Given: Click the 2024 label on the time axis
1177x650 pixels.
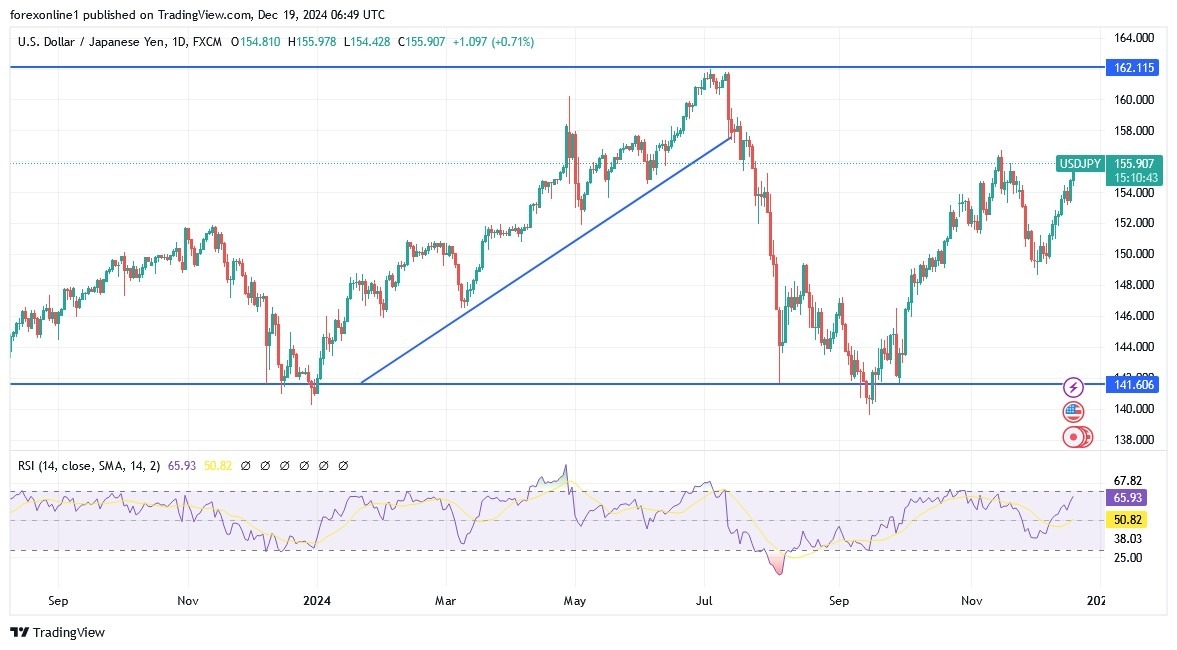Looking at the screenshot, I should click(316, 601).
